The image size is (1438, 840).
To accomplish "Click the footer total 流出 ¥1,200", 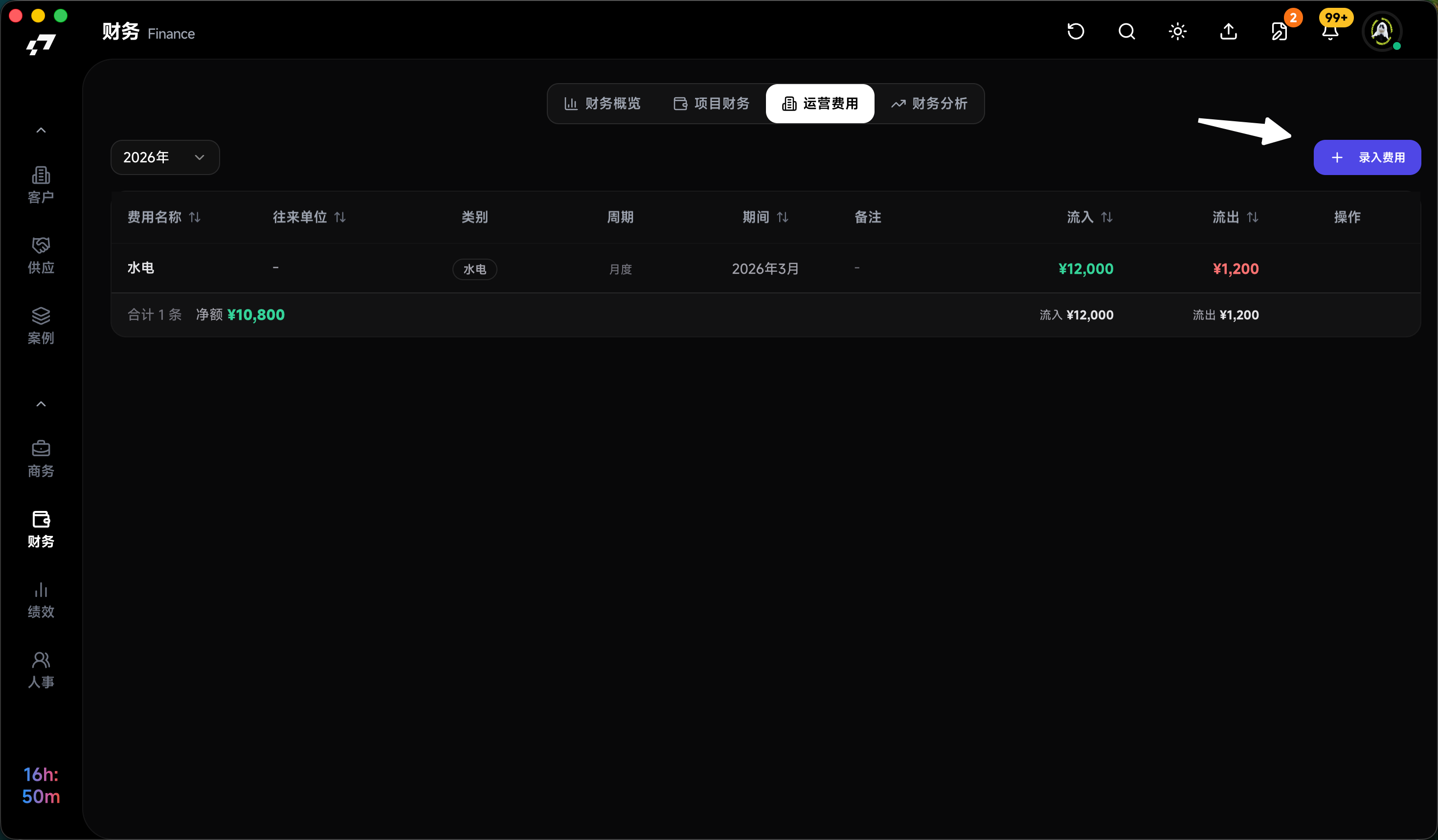I will click(x=1226, y=315).
